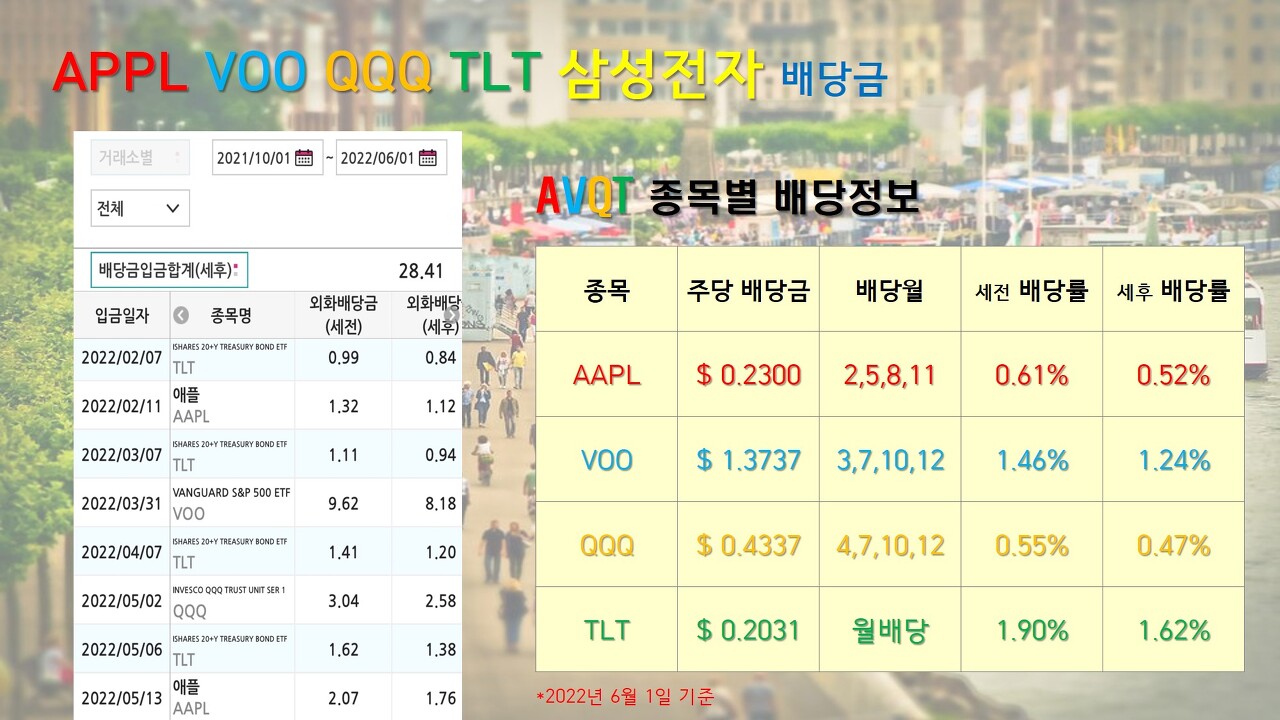Click AAPL dividend months 2,5,8,11
Viewport: 1280px width, 720px height.
coord(890,375)
